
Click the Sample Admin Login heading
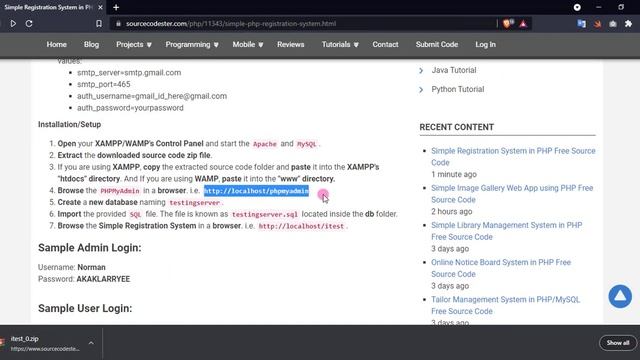(x=90, y=248)
